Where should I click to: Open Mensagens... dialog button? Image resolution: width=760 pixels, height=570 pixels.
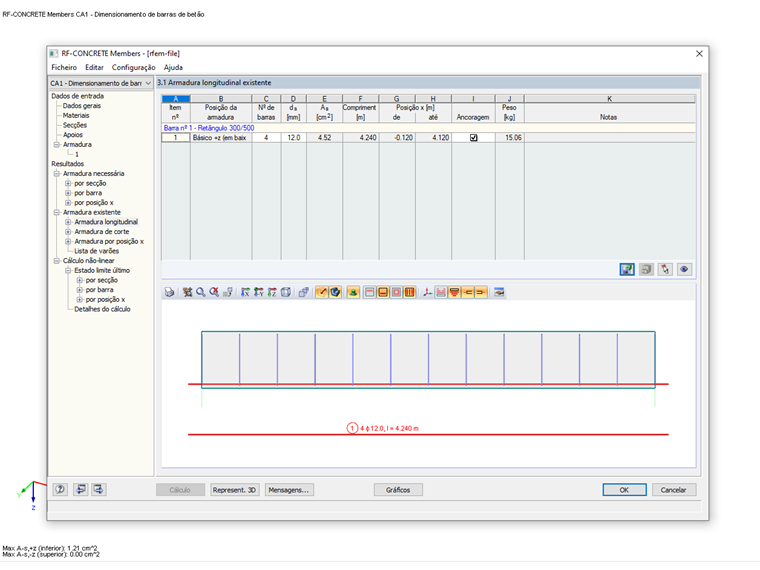pos(289,490)
